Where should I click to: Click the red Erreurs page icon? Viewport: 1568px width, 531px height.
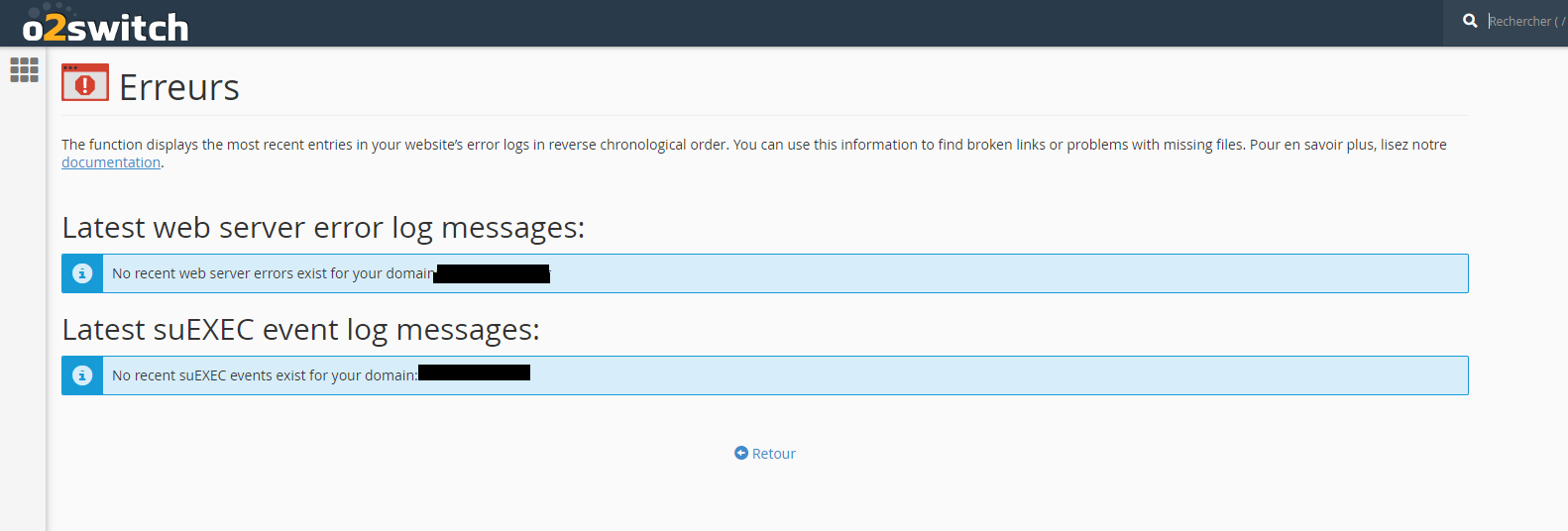pos(85,83)
